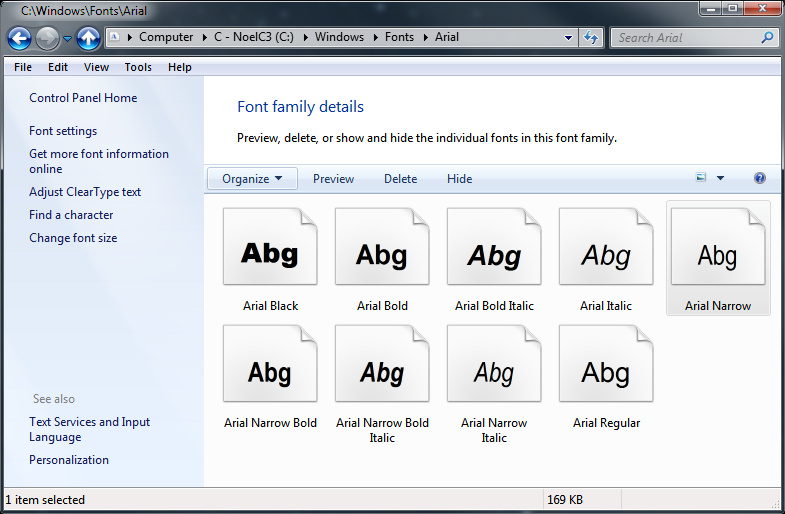Open the View menu
785x514 pixels.
tap(96, 67)
